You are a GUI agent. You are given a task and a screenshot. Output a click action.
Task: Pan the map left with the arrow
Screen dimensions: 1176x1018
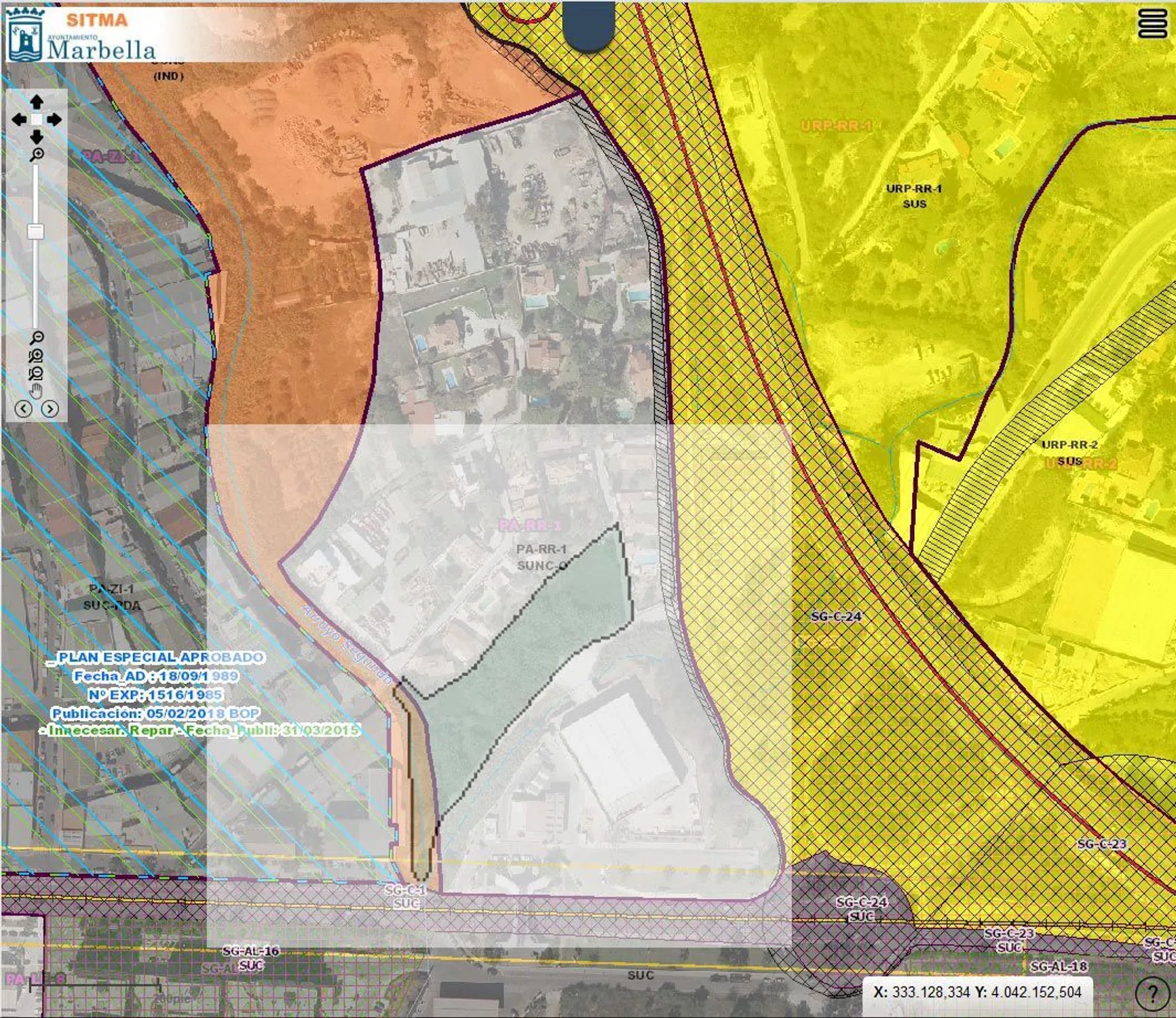click(19, 120)
